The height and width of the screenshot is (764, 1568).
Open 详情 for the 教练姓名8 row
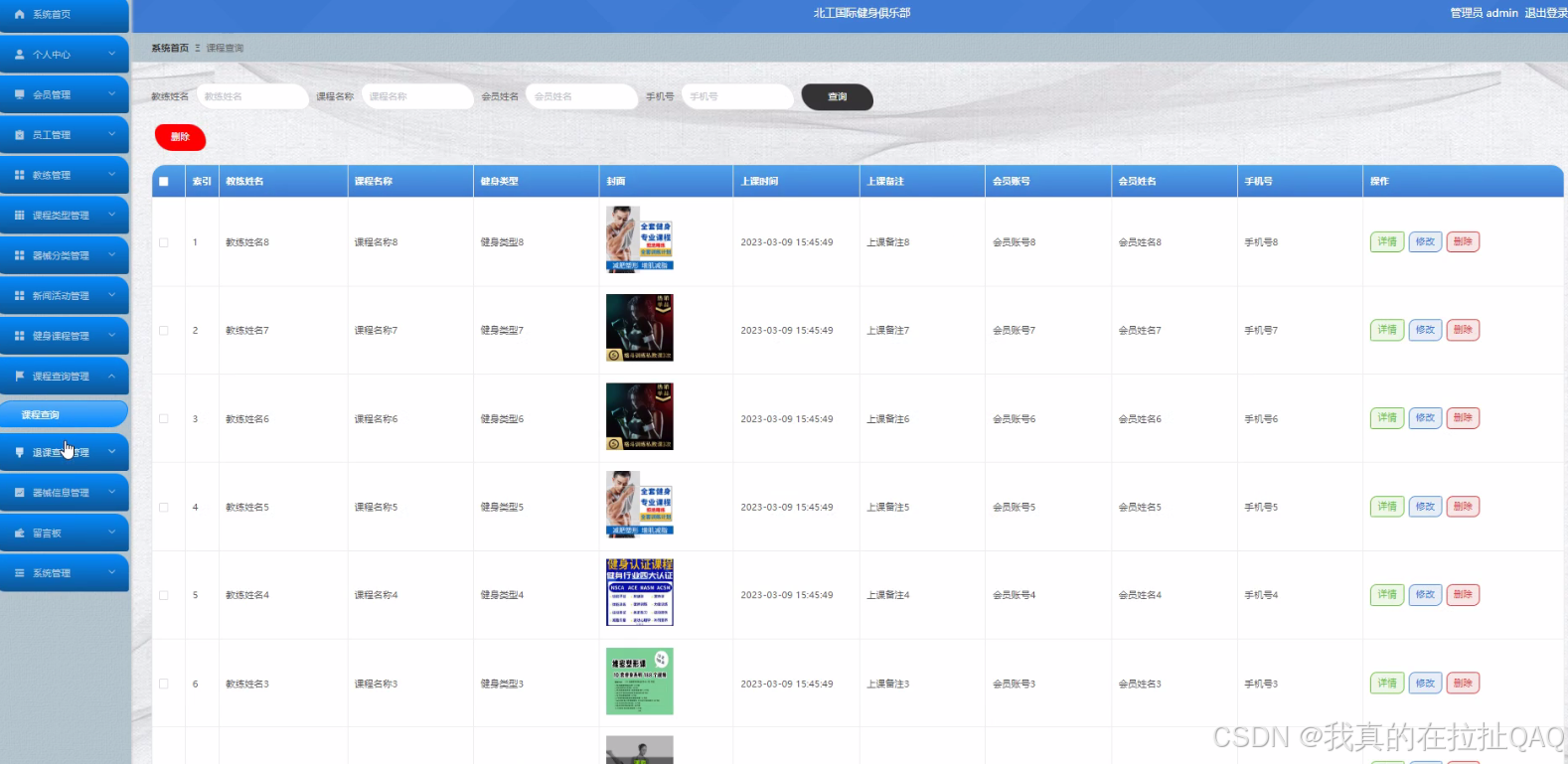1387,242
